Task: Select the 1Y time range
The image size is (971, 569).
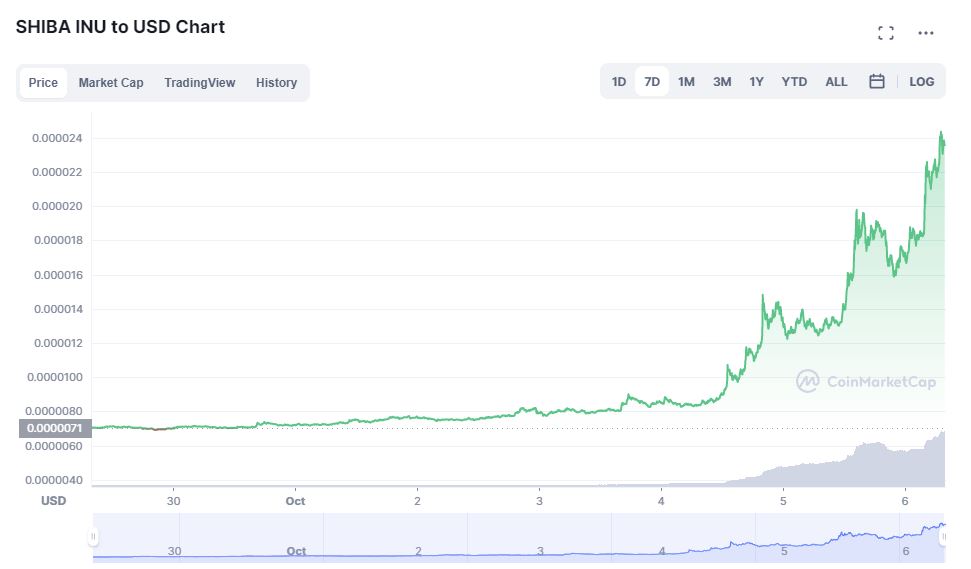Action: [x=756, y=82]
